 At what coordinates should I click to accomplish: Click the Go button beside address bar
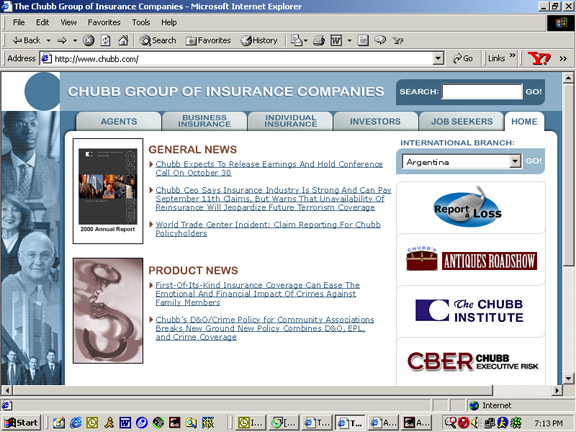[x=462, y=58]
